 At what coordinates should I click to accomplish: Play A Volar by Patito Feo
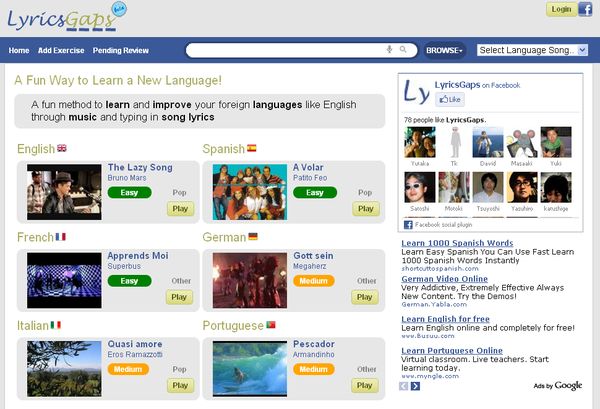[x=366, y=209]
